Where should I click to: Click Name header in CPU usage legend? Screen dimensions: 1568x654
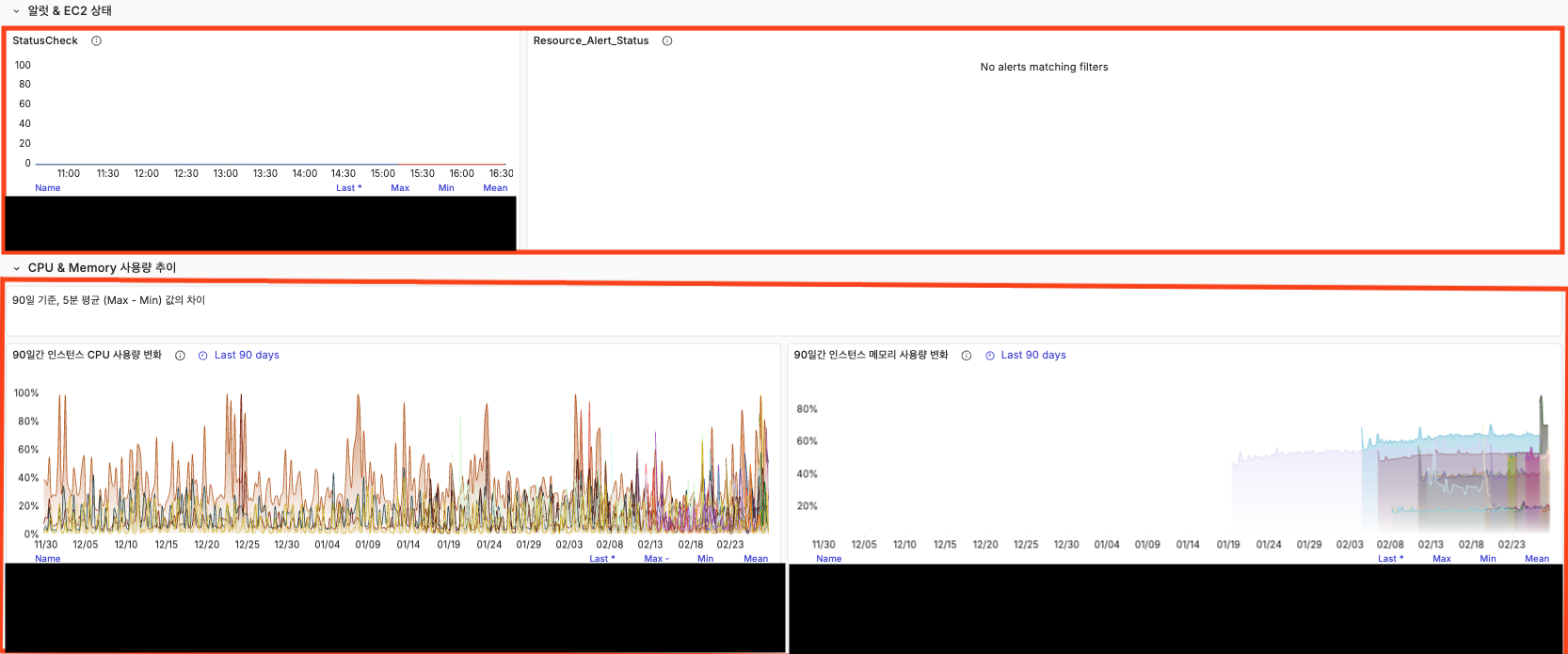47,559
